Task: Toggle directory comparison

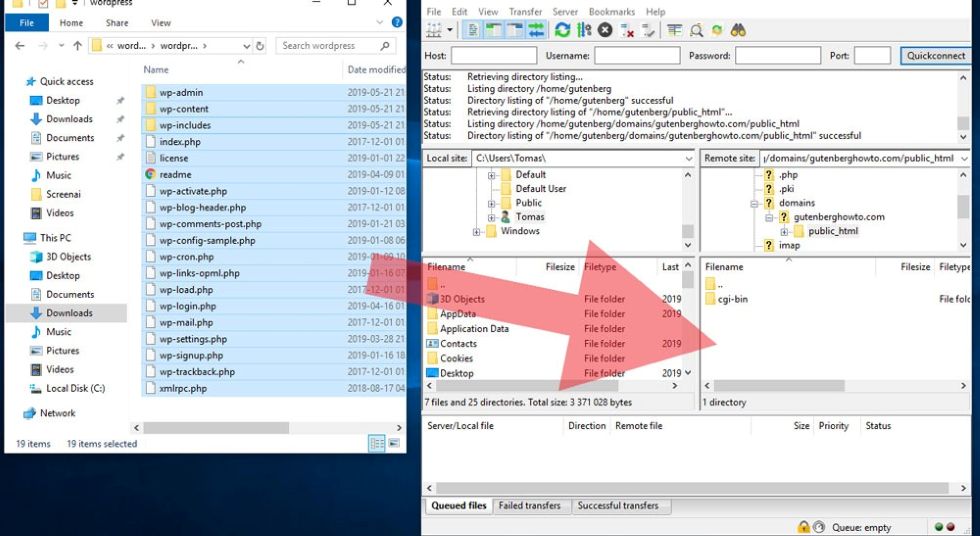Action: click(696, 30)
